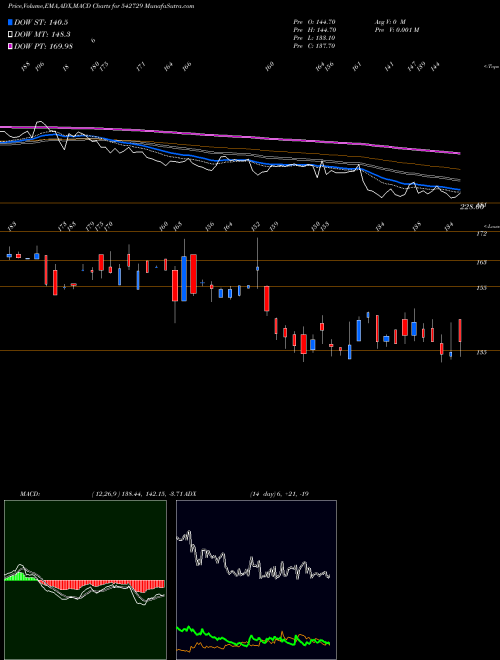Click the 'Avg V: 0 M' text
Screen dimensions: 500x660
coord(389,22)
